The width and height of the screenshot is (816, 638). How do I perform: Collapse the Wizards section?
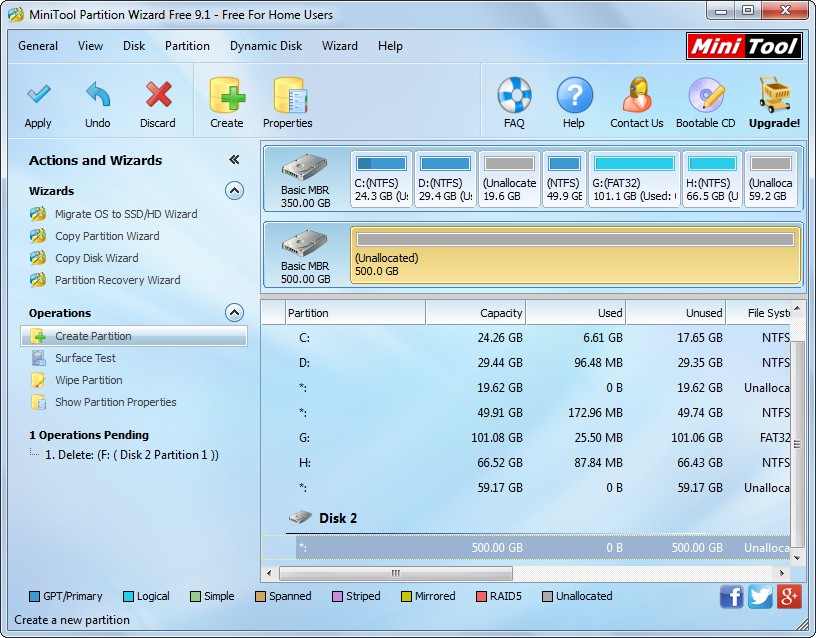234,191
